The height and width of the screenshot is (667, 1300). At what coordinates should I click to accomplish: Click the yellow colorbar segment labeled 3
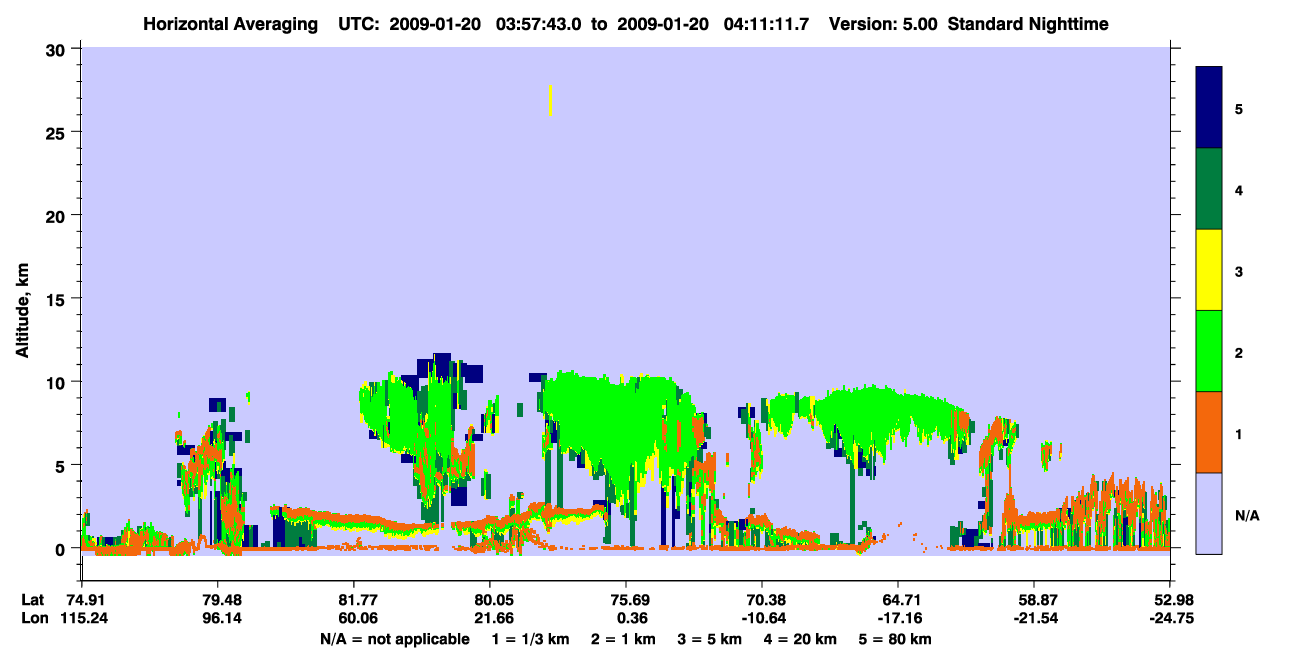pos(1209,270)
